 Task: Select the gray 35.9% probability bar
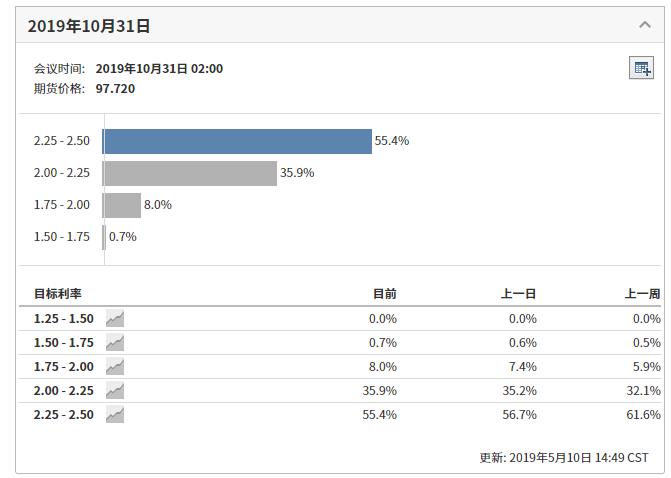click(x=190, y=173)
